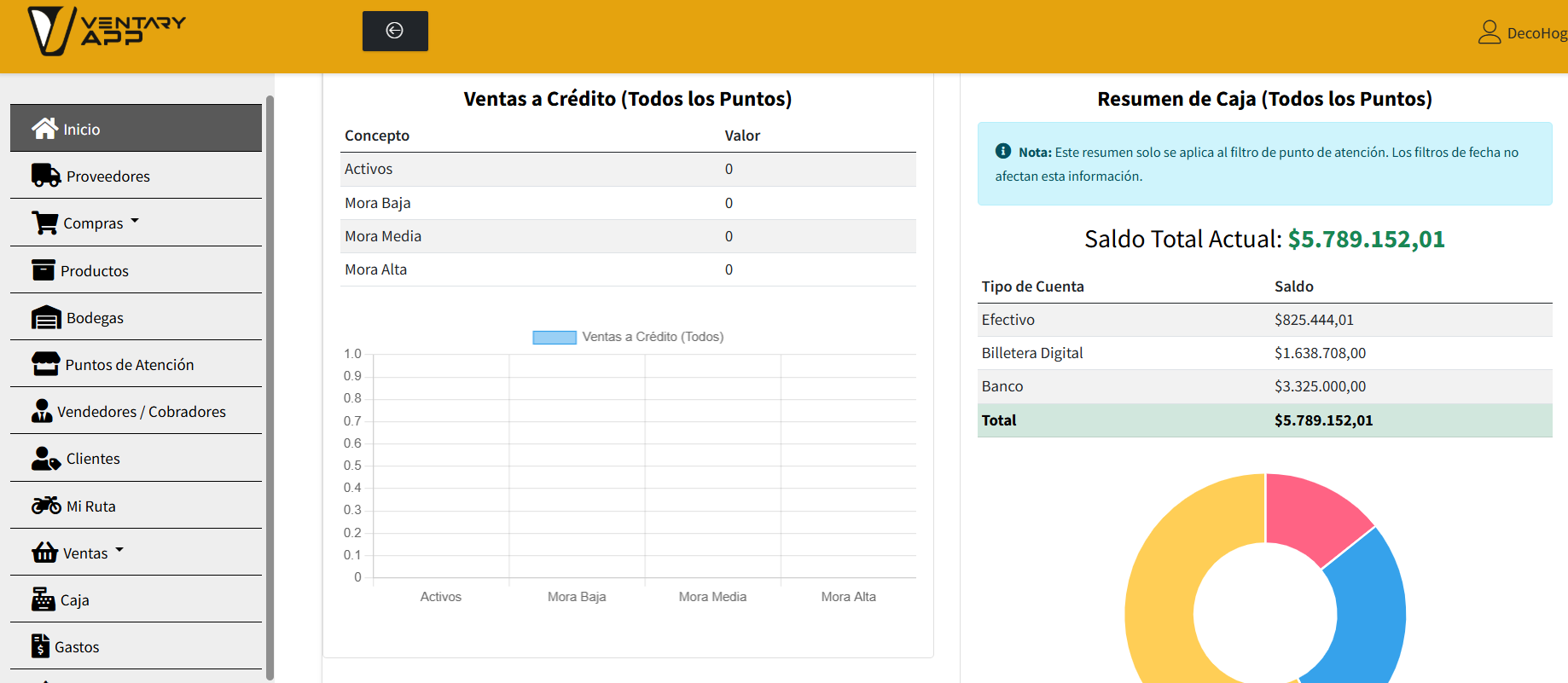Click the Tipo de Cuenta column header
The image size is (1568, 683).
click(1032, 287)
